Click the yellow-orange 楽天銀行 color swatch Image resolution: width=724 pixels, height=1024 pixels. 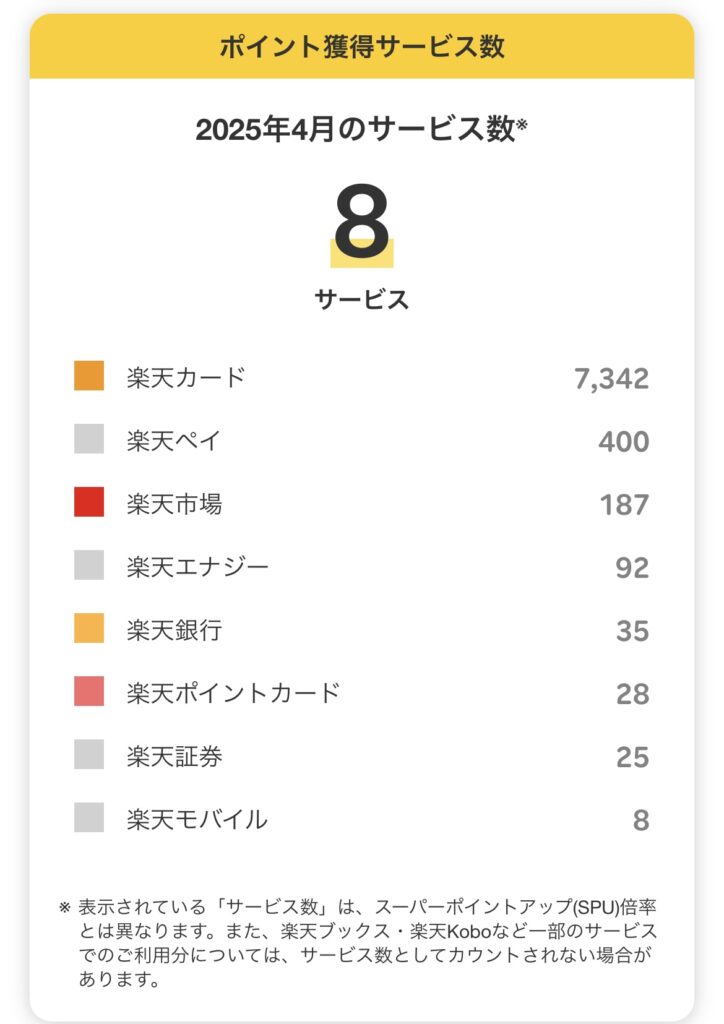[x=89, y=628]
